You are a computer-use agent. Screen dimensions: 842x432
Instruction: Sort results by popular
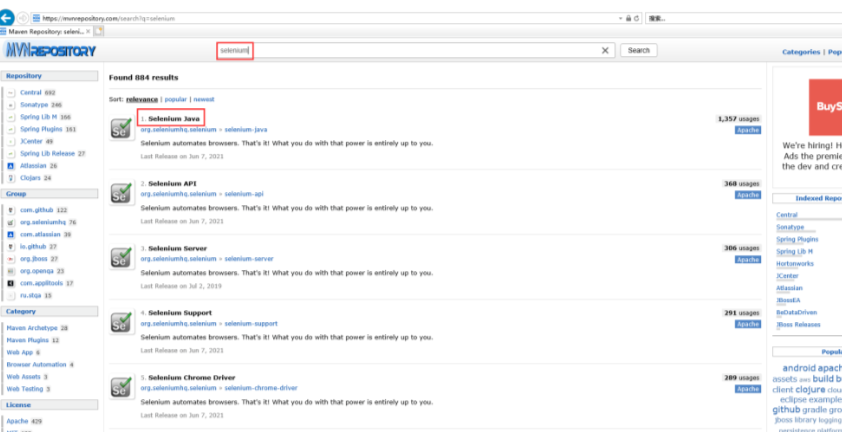176,99
